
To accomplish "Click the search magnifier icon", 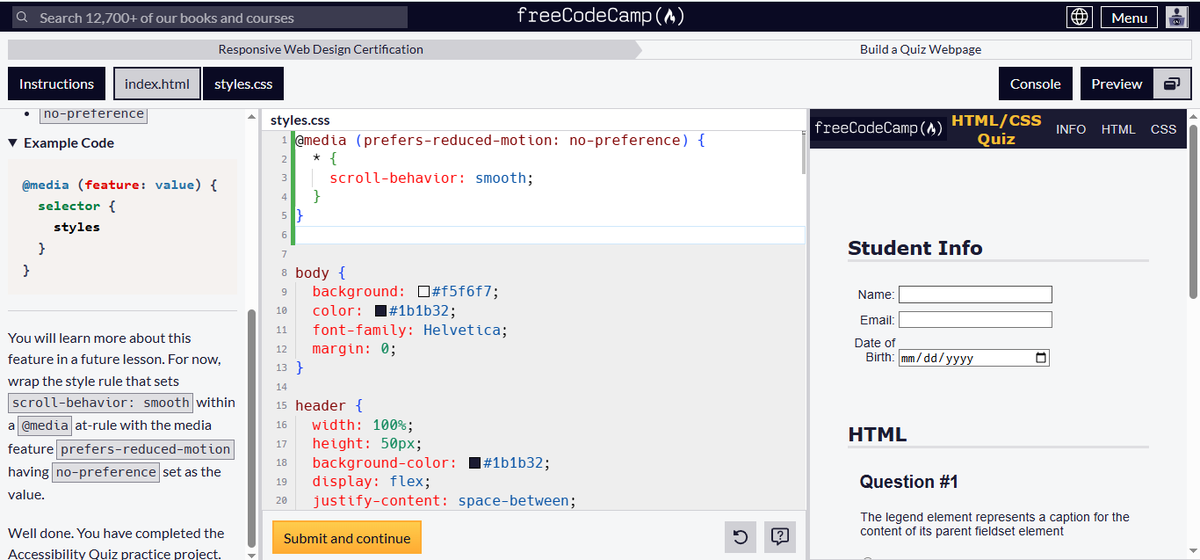I will pyautogui.click(x=21, y=18).
